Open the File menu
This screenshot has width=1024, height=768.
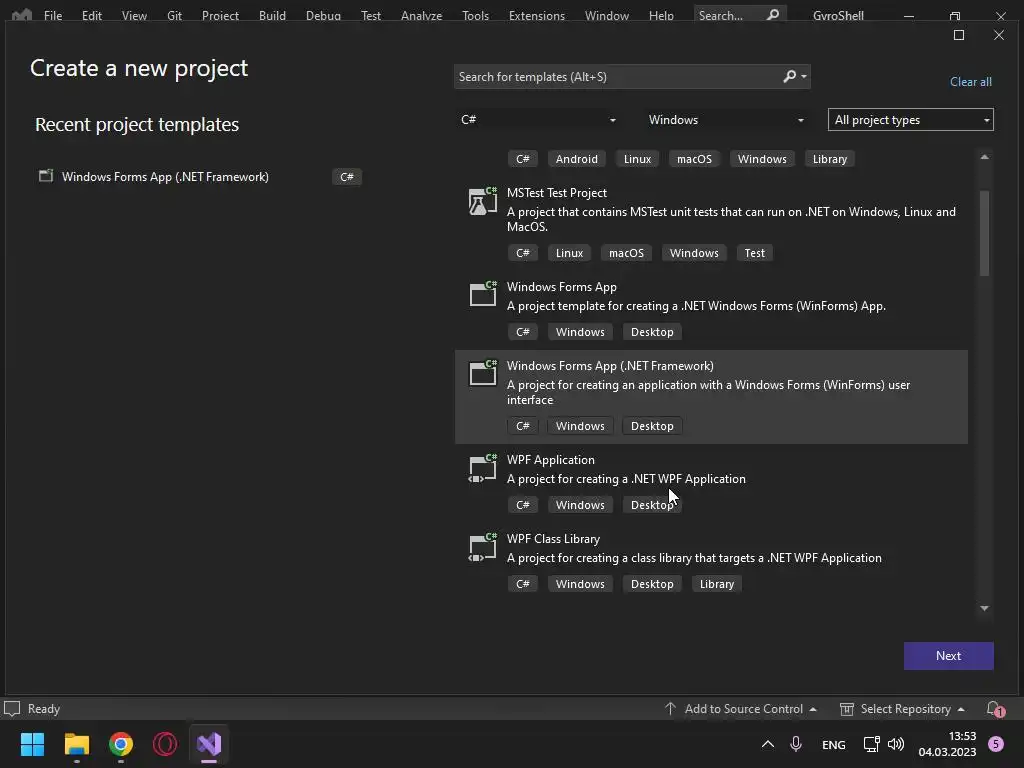coord(53,15)
